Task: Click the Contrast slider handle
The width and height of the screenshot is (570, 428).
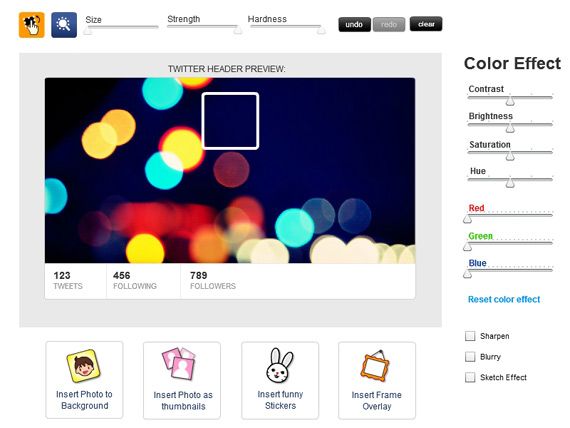Action: [510, 101]
